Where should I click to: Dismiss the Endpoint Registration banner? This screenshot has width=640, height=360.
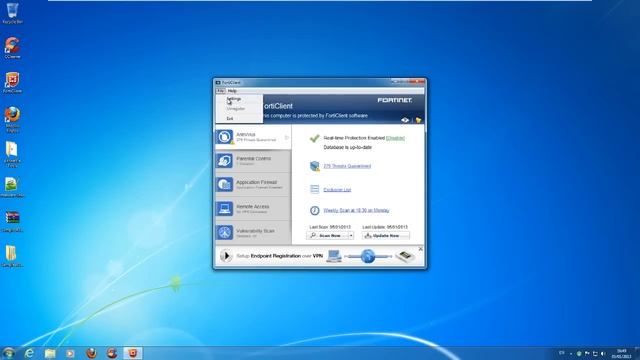[x=420, y=249]
